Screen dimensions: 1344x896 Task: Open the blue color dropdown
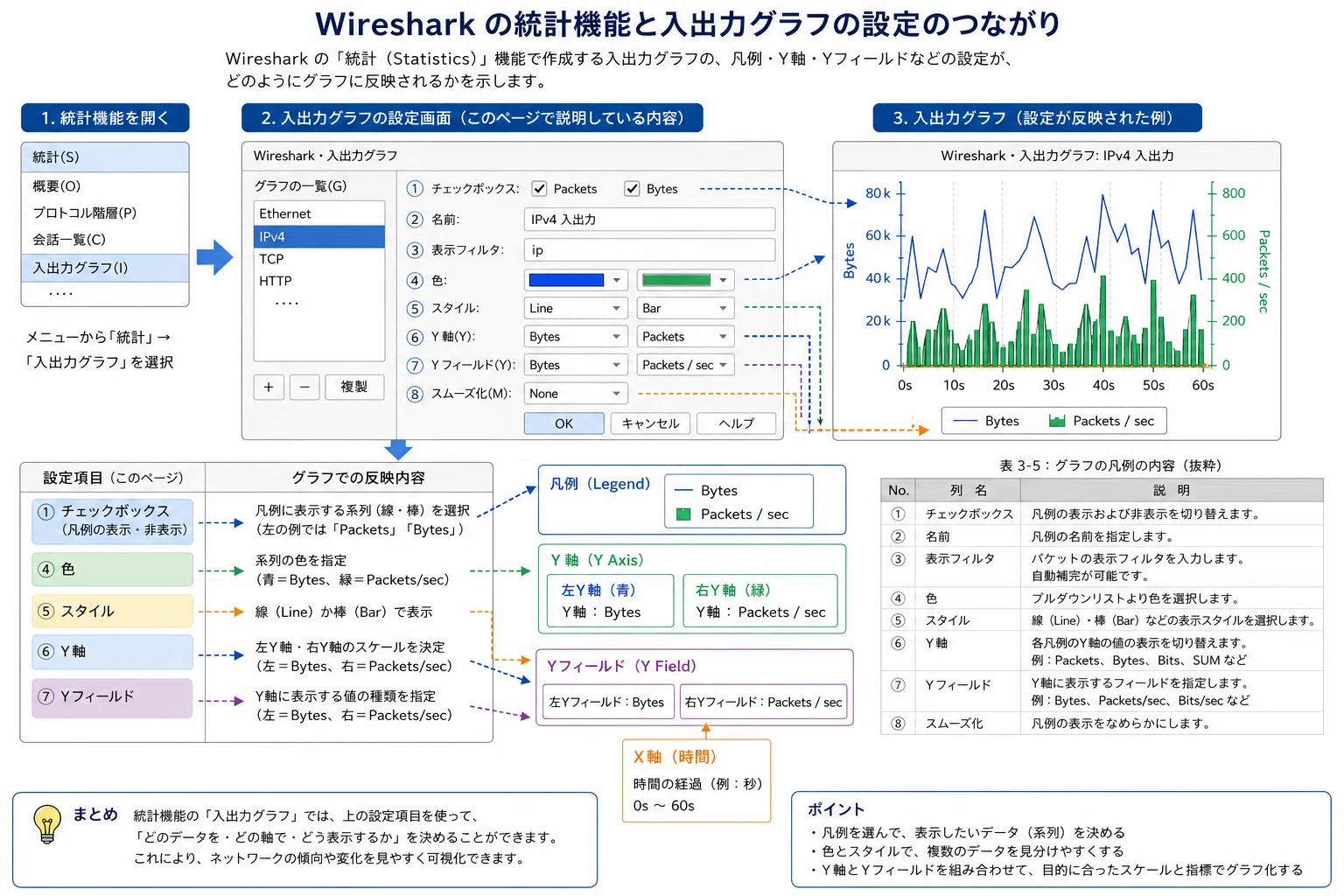[576, 280]
